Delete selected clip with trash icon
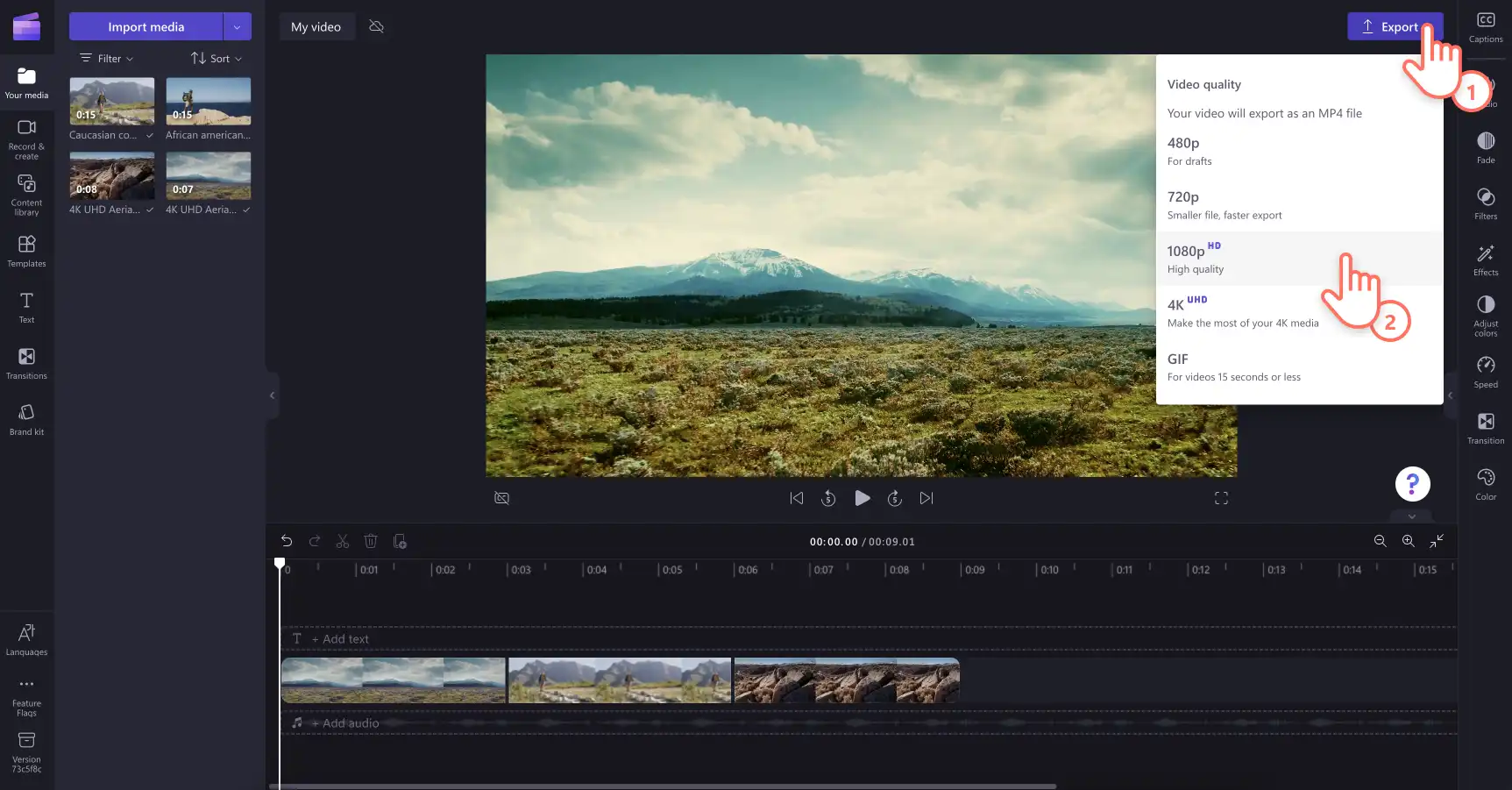The width and height of the screenshot is (1512, 790). 371,541
